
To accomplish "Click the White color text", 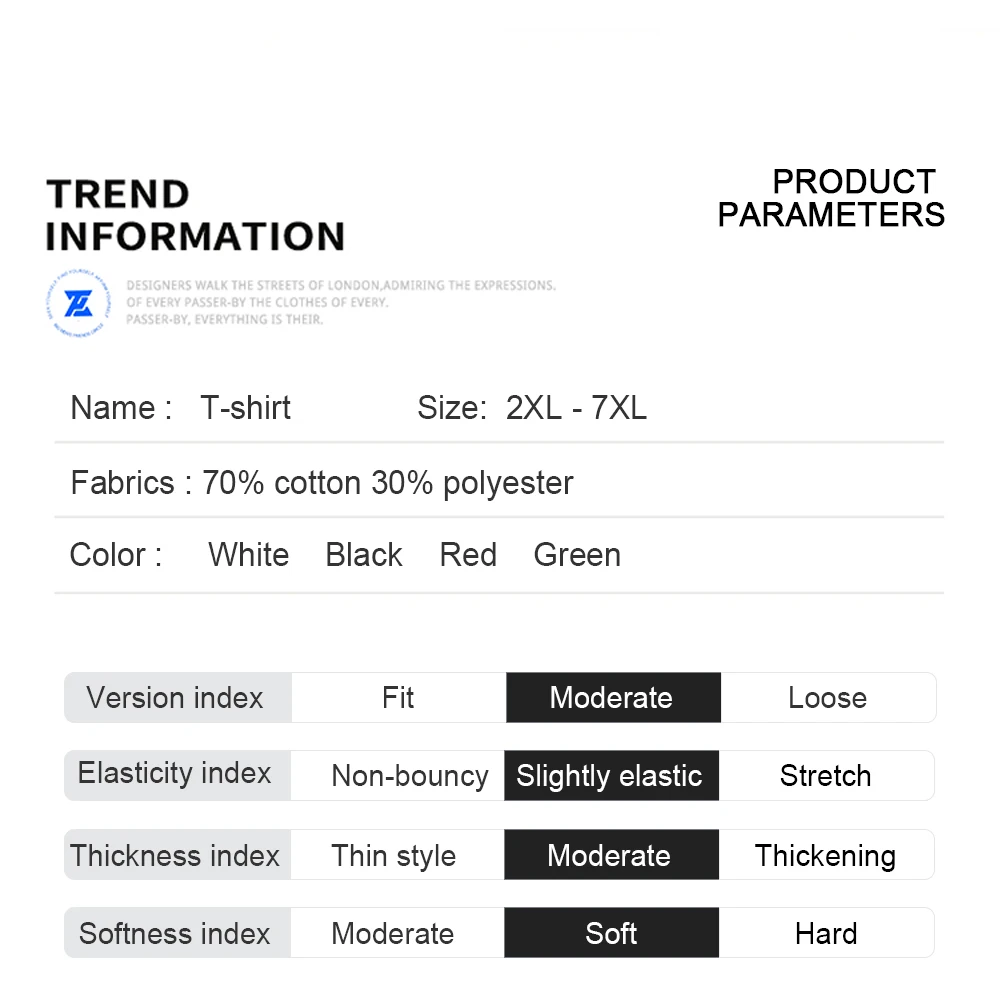I will pos(249,555).
